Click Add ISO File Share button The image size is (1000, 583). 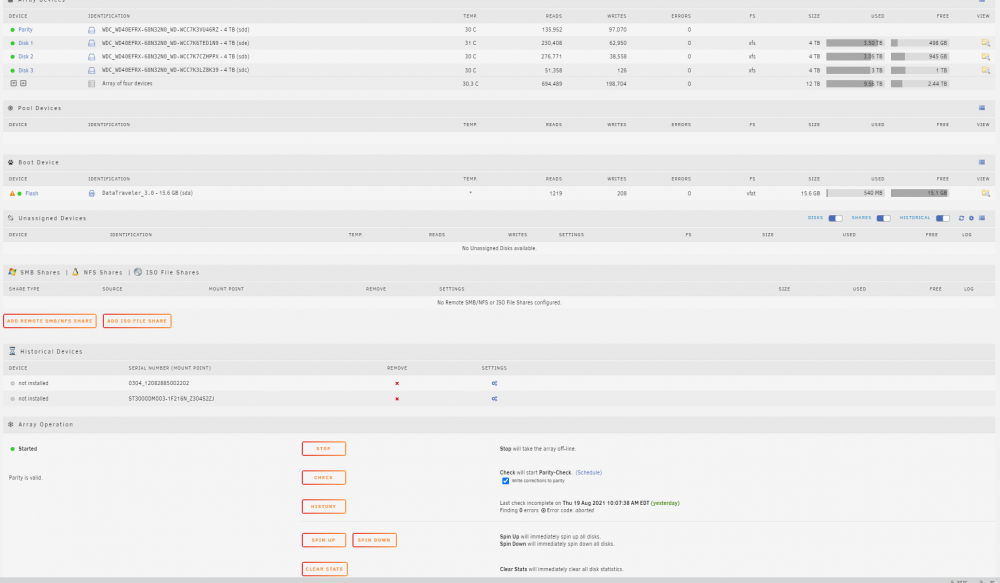tap(137, 321)
